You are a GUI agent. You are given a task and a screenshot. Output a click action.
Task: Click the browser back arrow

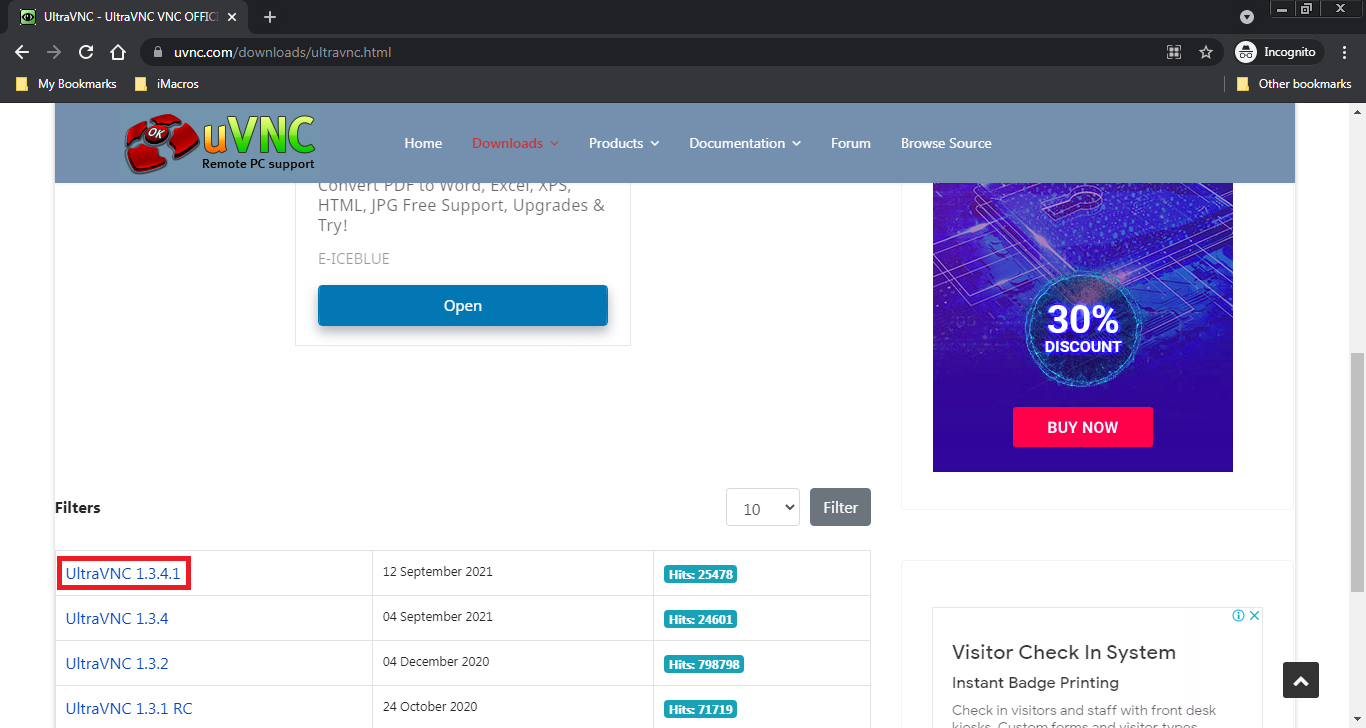pos(22,52)
